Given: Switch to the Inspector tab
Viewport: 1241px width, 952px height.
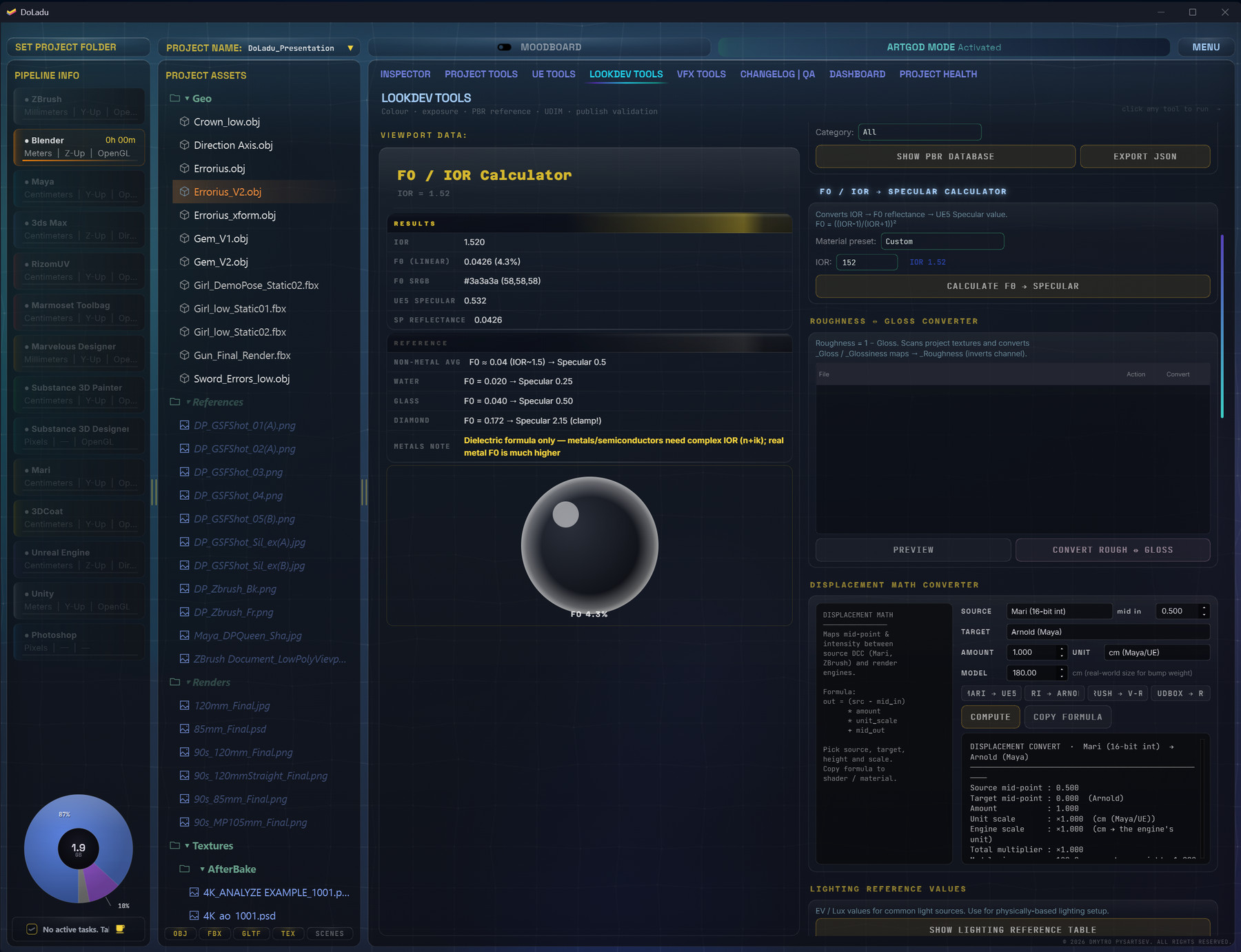Looking at the screenshot, I should pos(405,74).
